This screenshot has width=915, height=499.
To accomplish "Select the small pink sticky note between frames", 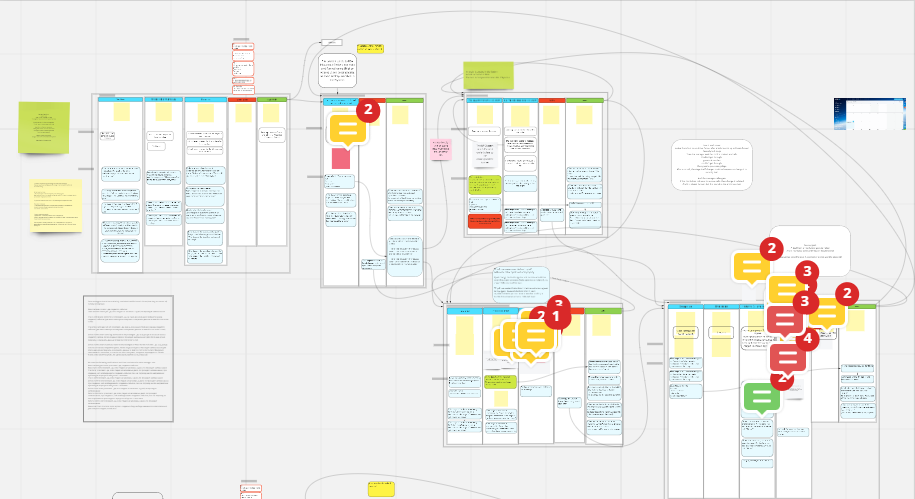I will [441, 149].
